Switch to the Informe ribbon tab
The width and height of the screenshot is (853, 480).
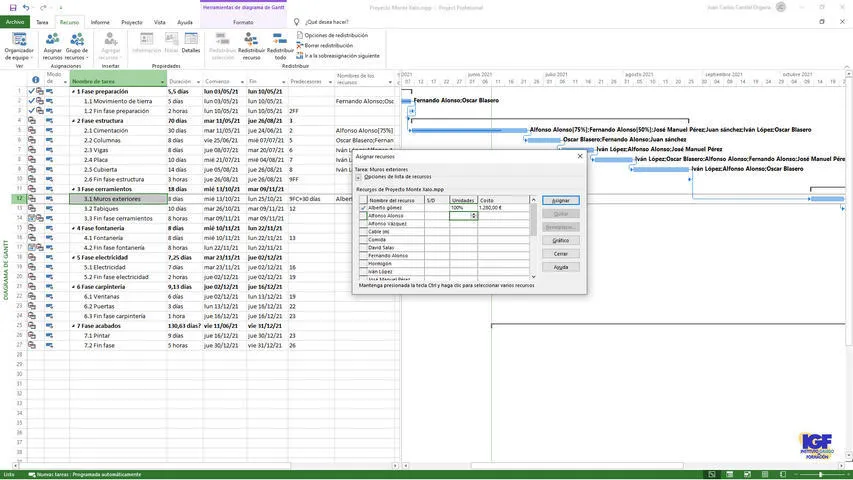pos(100,22)
